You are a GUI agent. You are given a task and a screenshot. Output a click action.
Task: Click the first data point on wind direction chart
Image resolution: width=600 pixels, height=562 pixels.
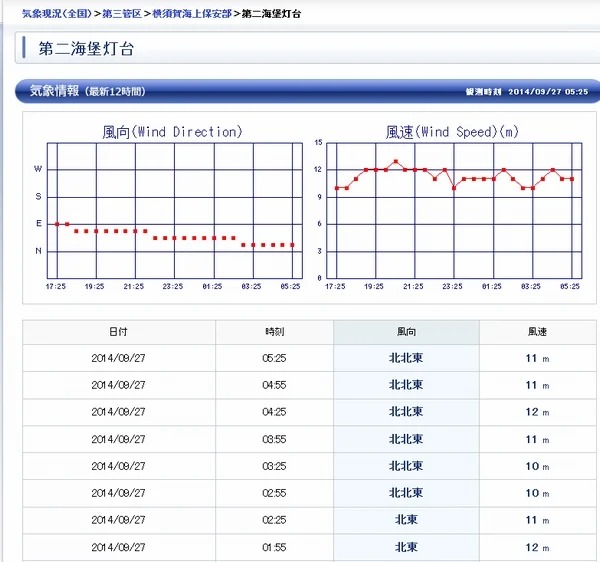pos(57,224)
